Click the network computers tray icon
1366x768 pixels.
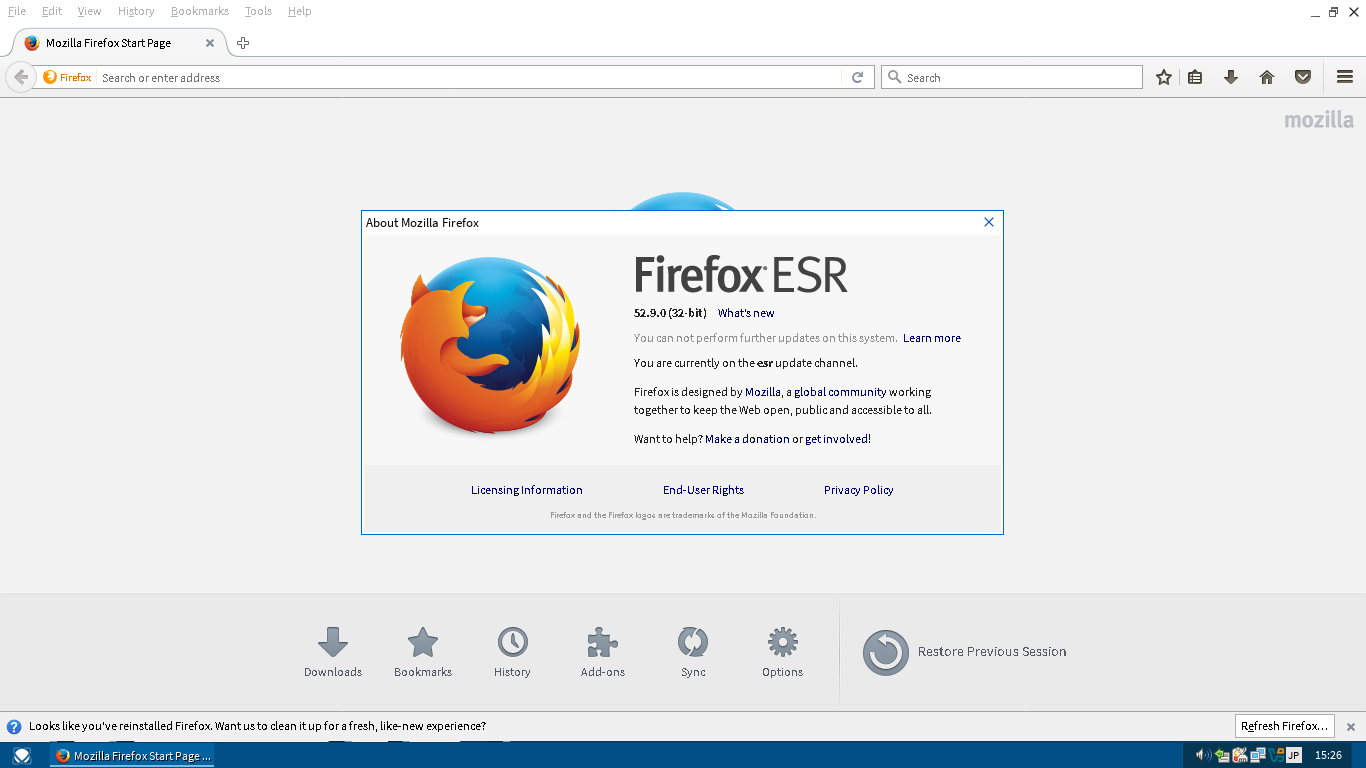point(1258,755)
